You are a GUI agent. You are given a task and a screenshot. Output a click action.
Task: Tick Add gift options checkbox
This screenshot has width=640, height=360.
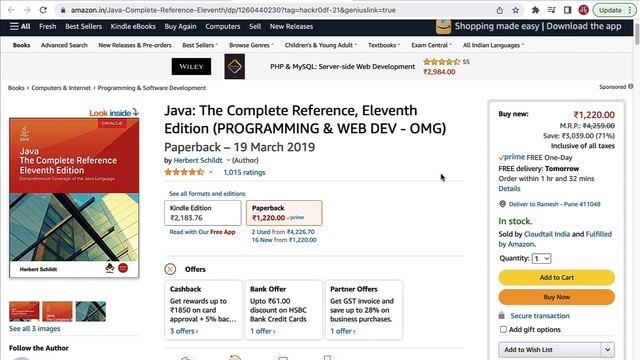(503, 329)
